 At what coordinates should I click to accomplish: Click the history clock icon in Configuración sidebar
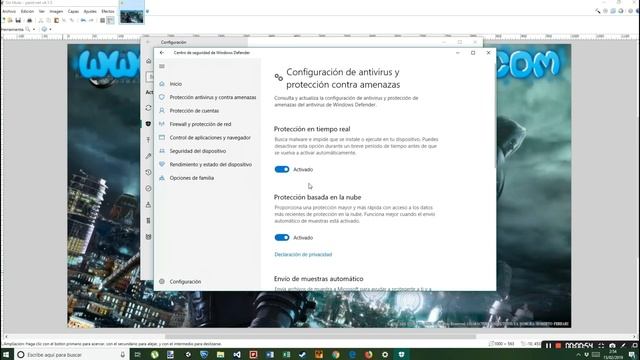[x=149, y=172]
